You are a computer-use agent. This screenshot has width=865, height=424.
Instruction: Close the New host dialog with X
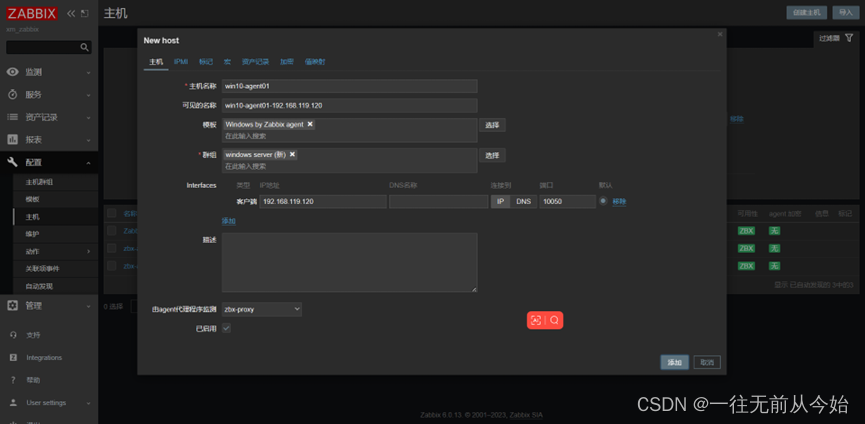click(x=719, y=34)
